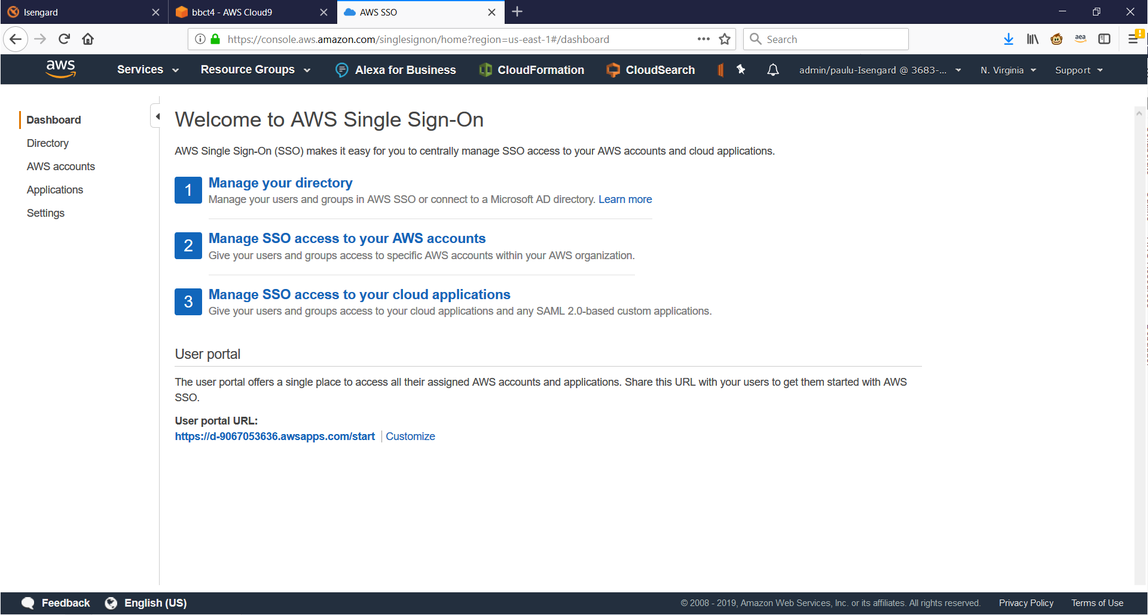Click the orange partially hidden shortcut icon
This screenshot has height=615, width=1148.
(x=720, y=70)
